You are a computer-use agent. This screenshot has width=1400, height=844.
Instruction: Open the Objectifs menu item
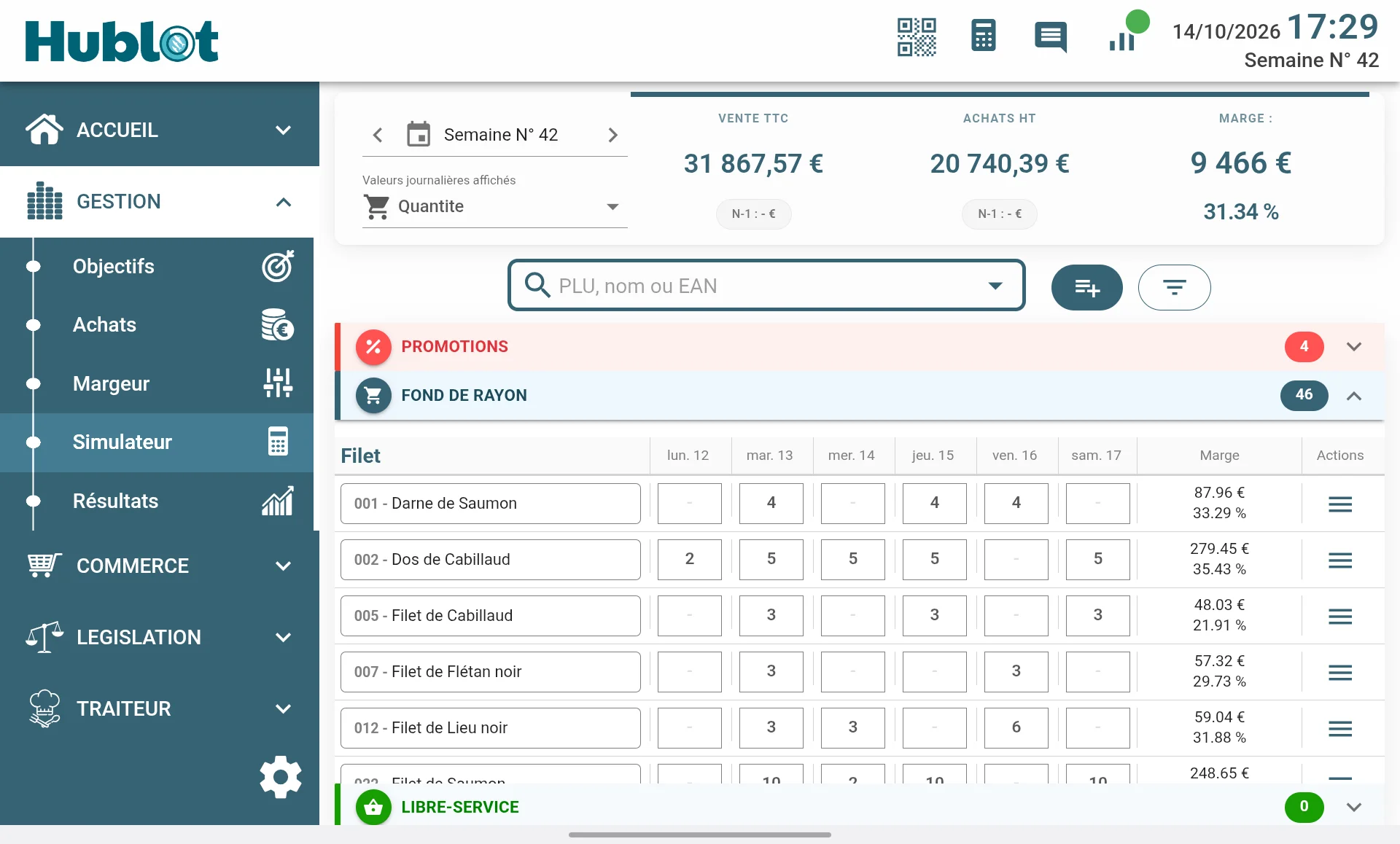(x=157, y=266)
